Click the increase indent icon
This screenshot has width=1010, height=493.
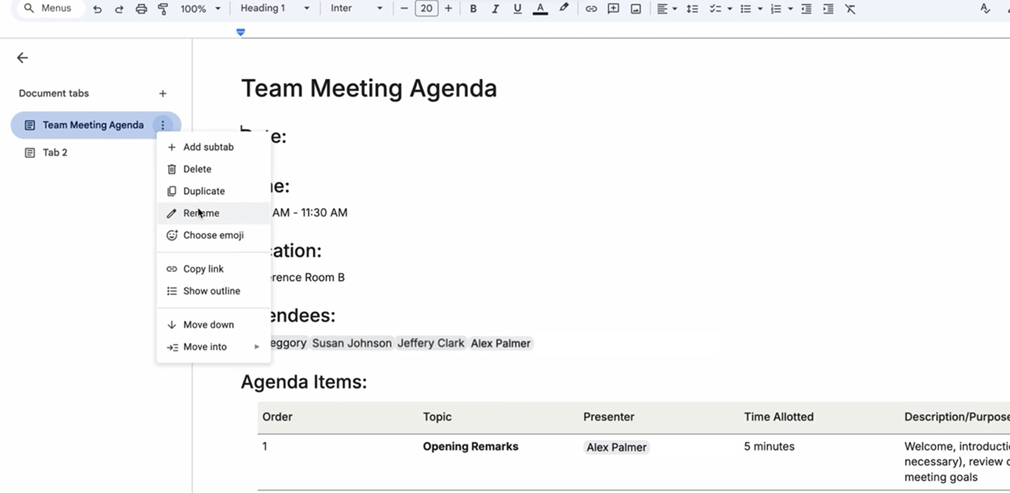828,9
